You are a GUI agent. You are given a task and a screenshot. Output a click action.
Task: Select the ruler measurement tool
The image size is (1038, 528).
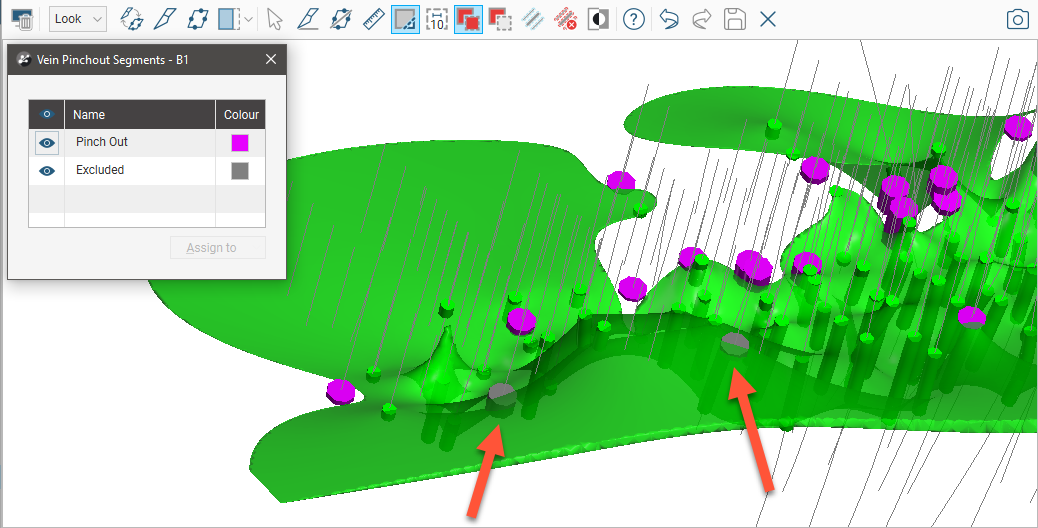point(373,19)
